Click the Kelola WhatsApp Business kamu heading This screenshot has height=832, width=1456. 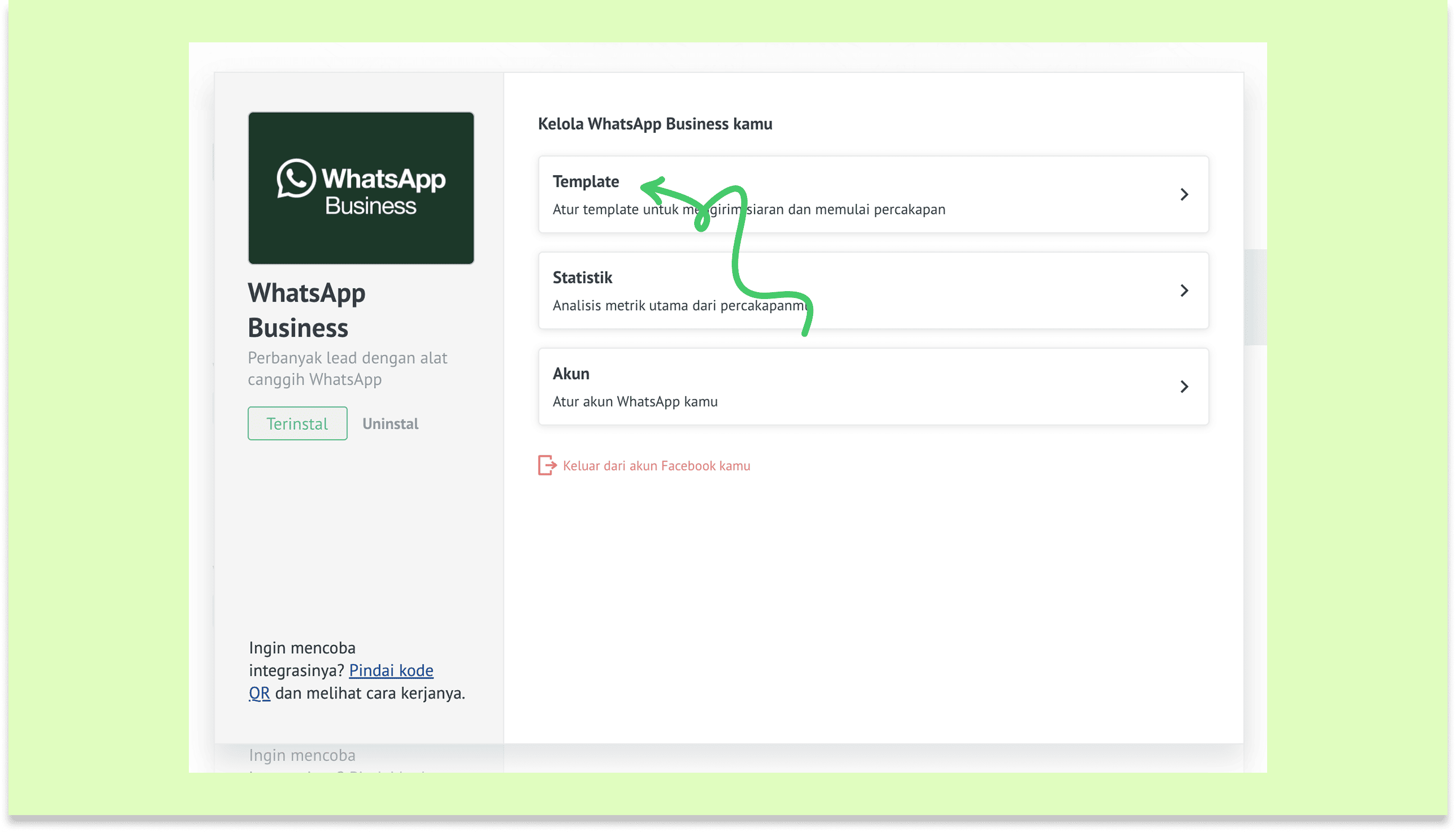click(654, 124)
